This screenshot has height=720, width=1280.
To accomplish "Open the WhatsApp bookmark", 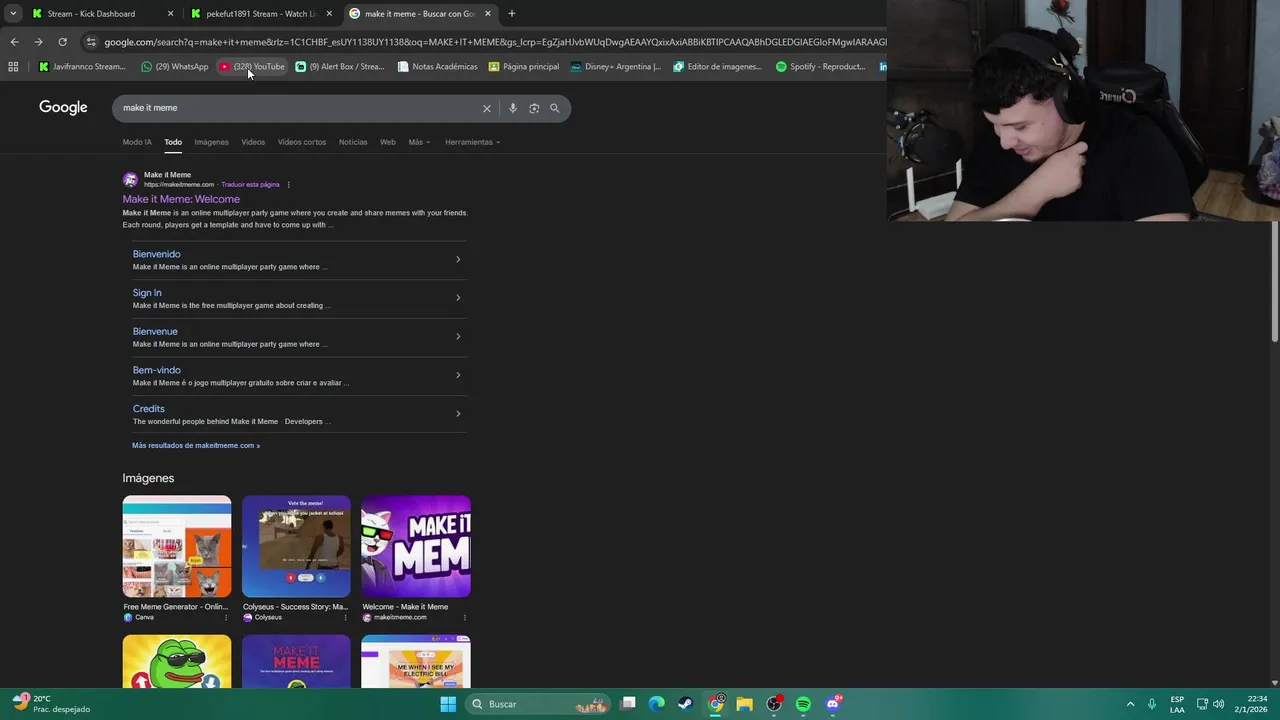I will [174, 67].
